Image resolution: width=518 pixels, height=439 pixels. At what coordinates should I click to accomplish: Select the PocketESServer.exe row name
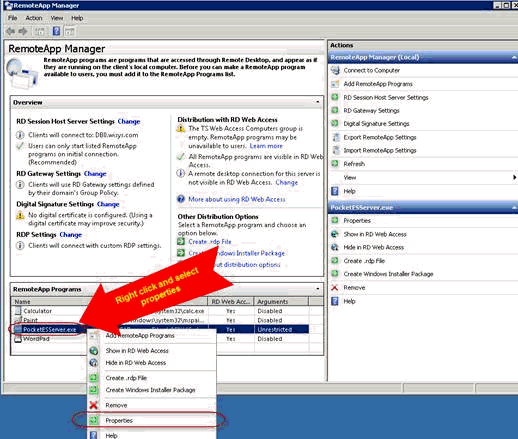[x=49, y=329]
